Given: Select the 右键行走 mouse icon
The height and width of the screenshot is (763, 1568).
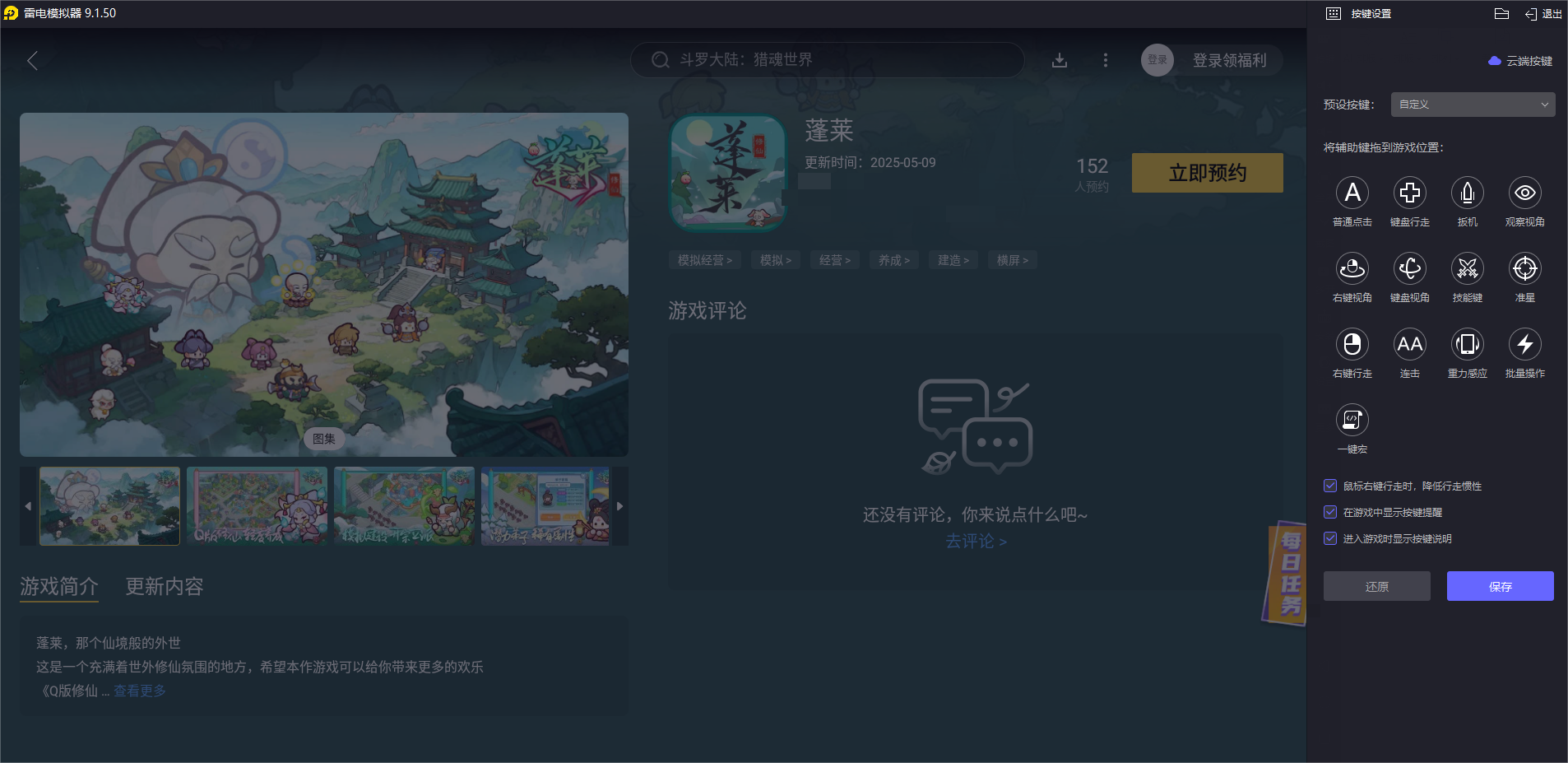Looking at the screenshot, I should pos(1352,344).
